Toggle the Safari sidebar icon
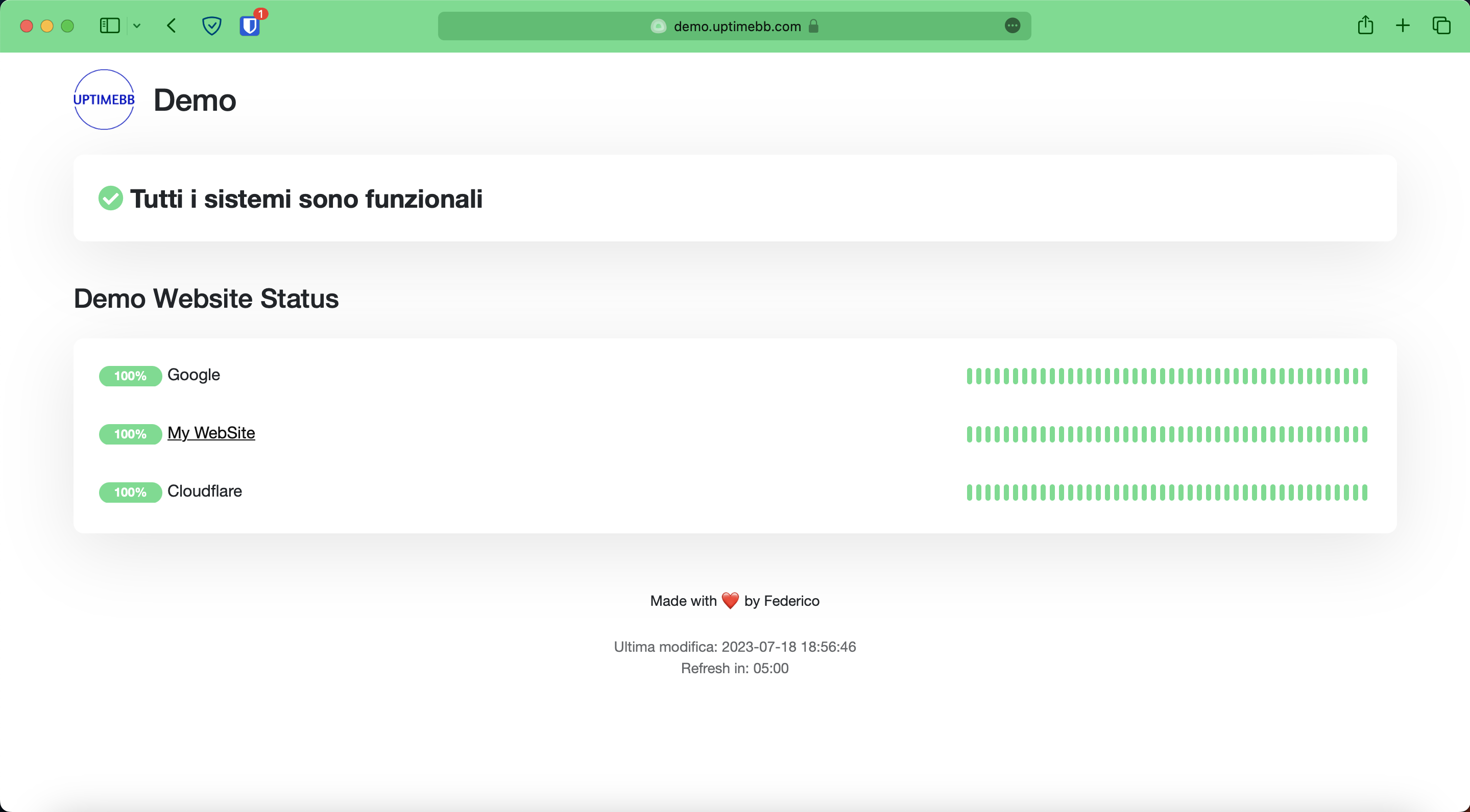 110,26
